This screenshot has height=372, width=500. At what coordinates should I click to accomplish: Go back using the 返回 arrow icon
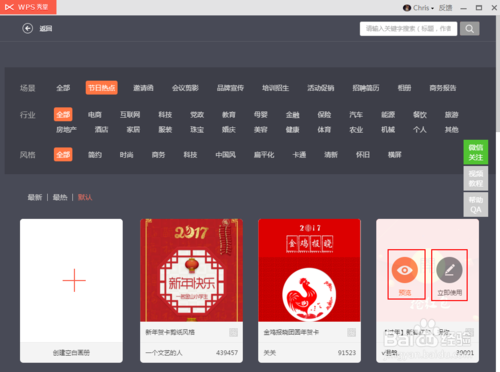[28, 29]
